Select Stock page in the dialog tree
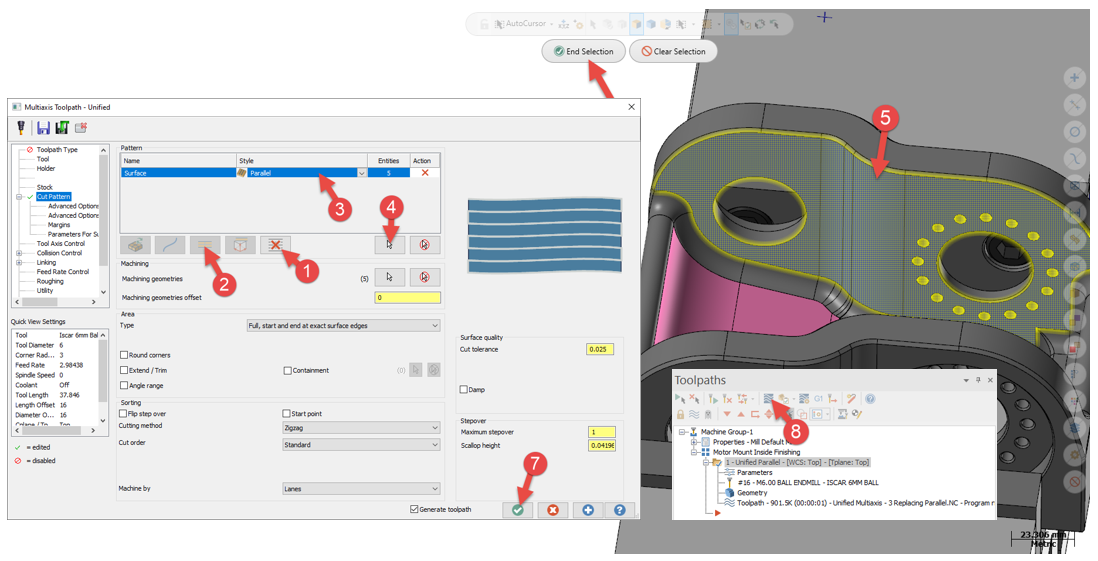 (x=45, y=187)
